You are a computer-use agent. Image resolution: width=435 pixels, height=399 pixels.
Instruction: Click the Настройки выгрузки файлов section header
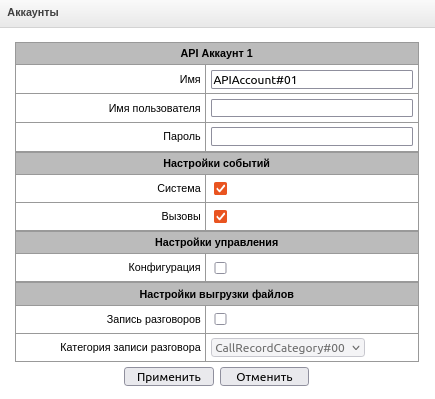(x=217, y=294)
